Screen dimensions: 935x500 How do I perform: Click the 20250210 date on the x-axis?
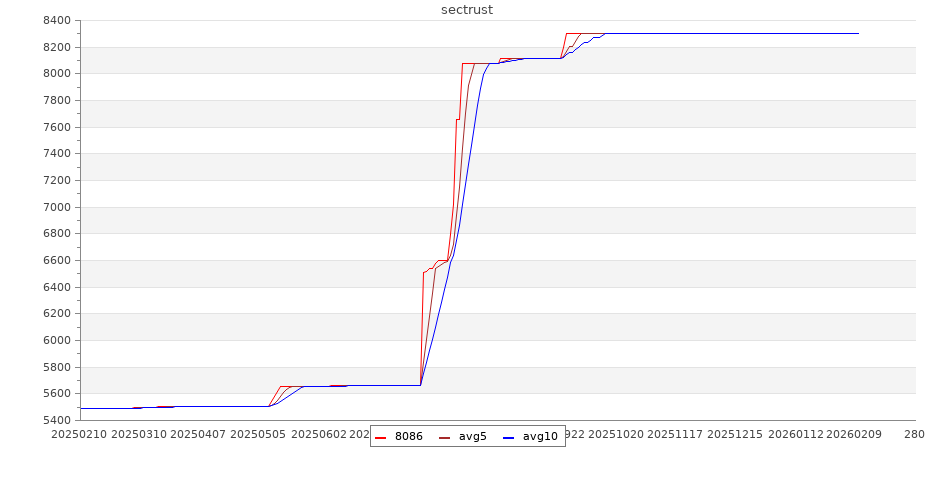[80, 434]
